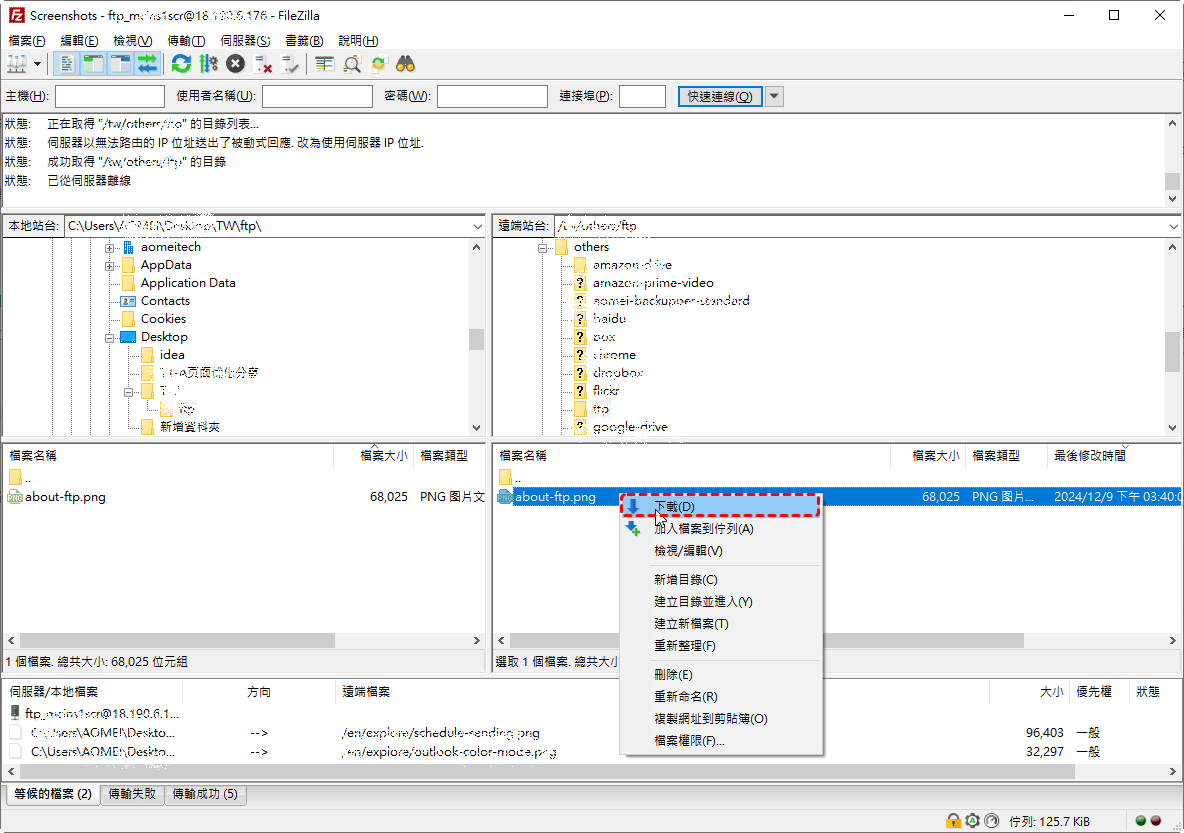Choose 下載(D) from the context menu
Image resolution: width=1184 pixels, height=833 pixels.
tap(720, 507)
